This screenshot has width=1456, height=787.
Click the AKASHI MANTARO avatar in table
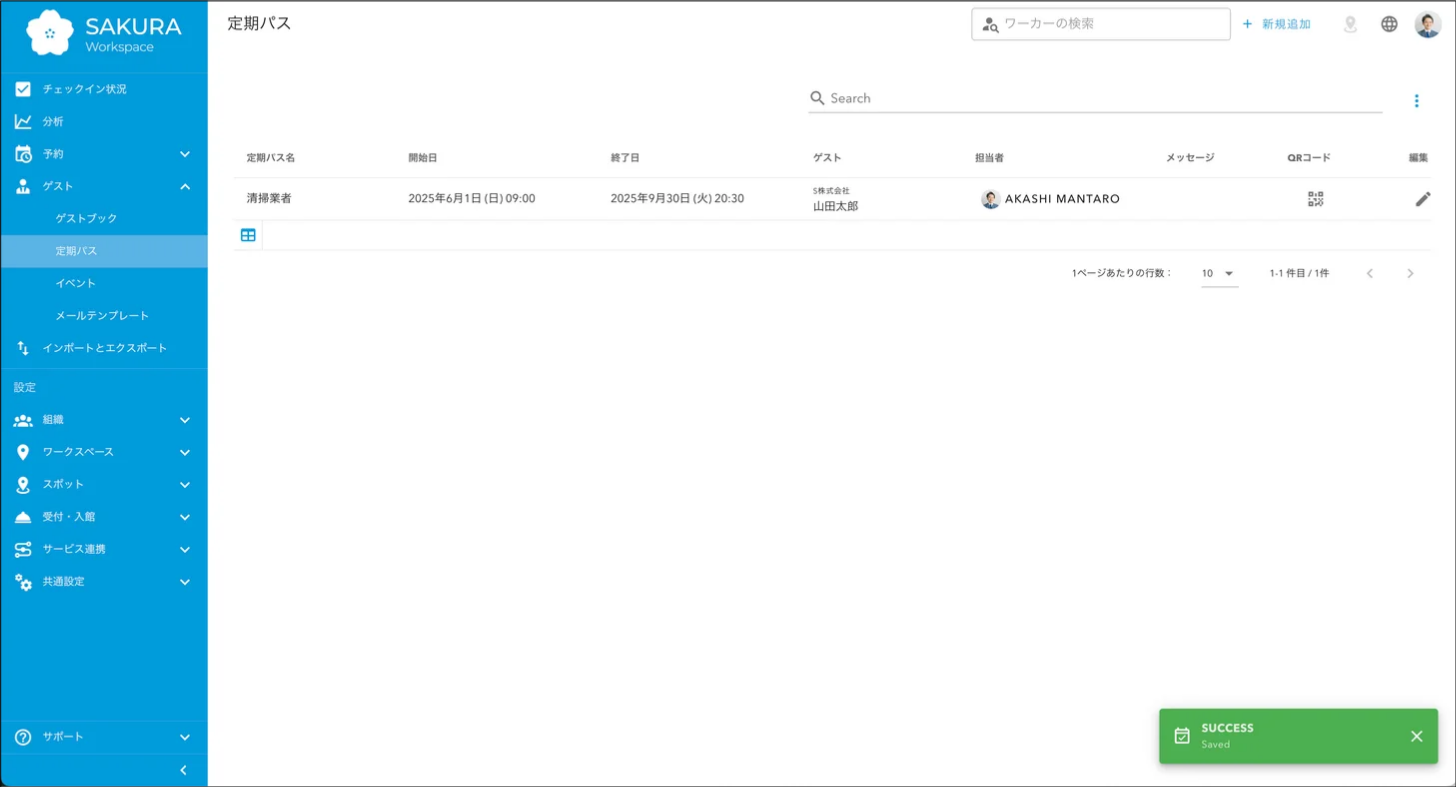[991, 199]
